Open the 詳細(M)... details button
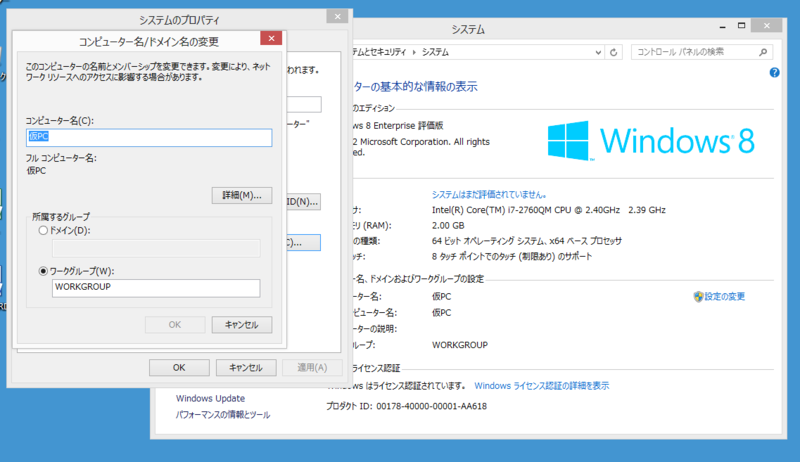 [242, 195]
